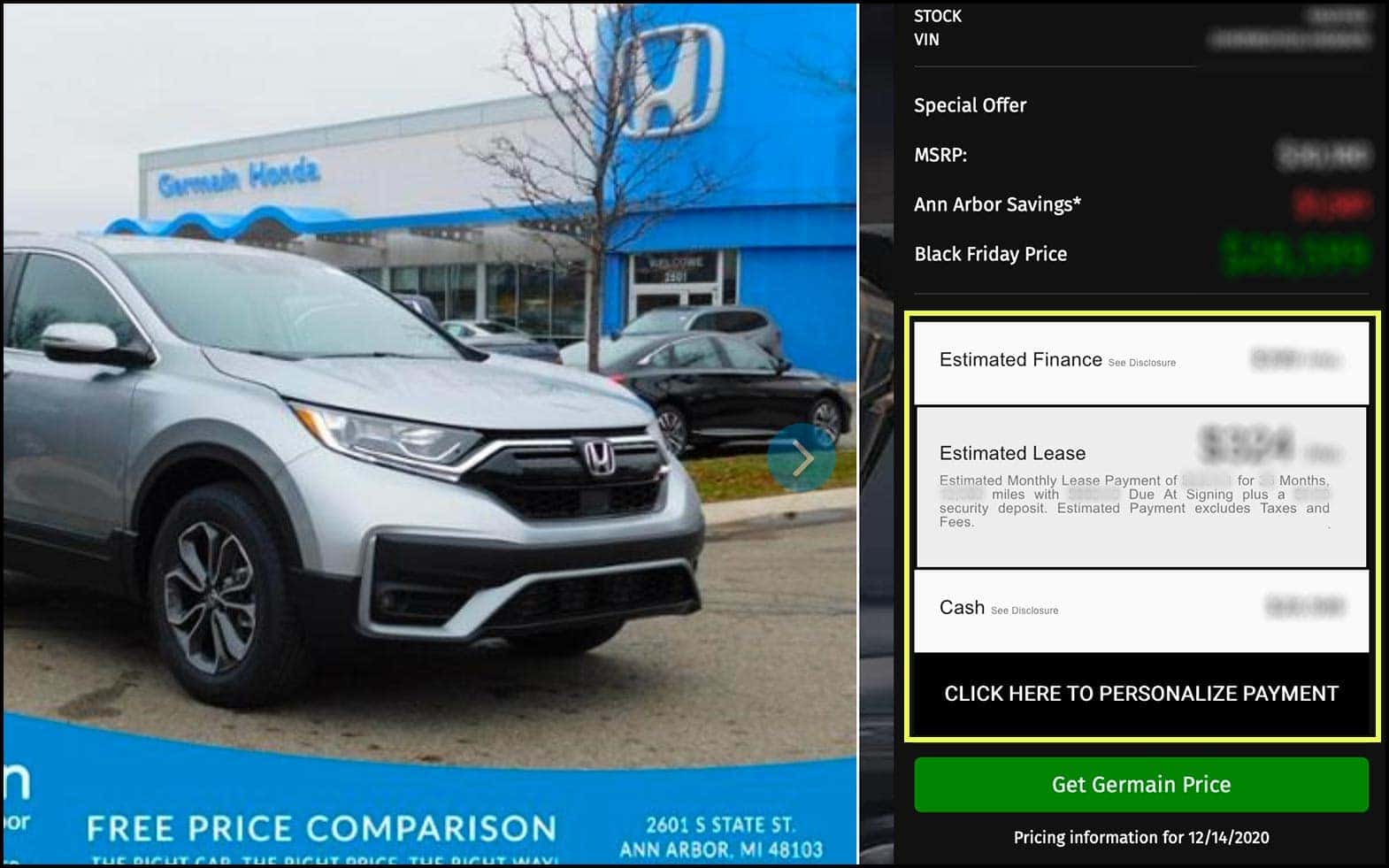Click the VIN label

(x=926, y=40)
